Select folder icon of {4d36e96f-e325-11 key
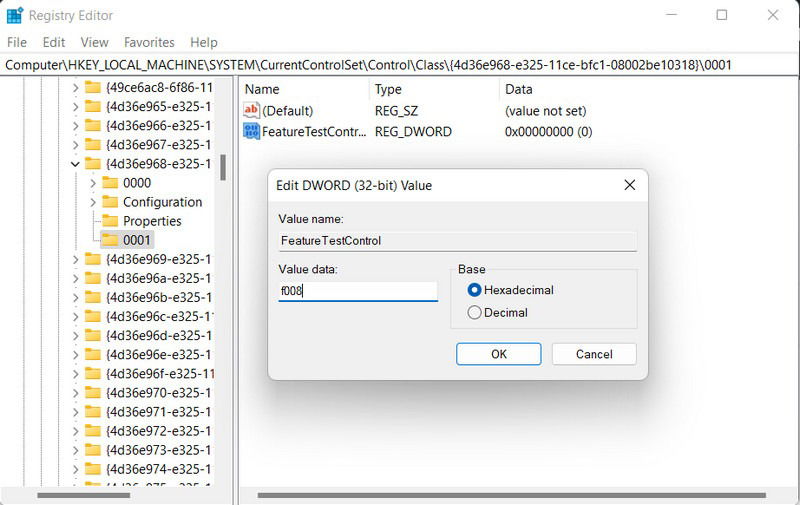 (x=92, y=373)
